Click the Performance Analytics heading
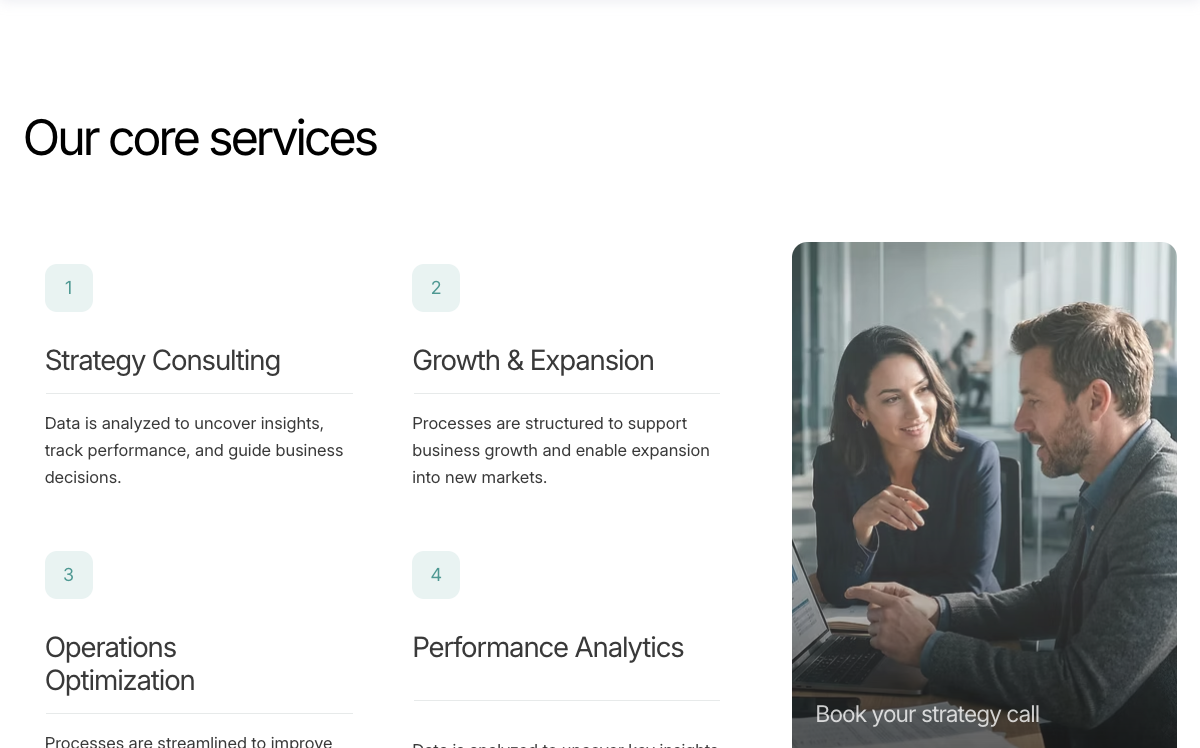Viewport: 1200px width, 748px height. pos(548,647)
